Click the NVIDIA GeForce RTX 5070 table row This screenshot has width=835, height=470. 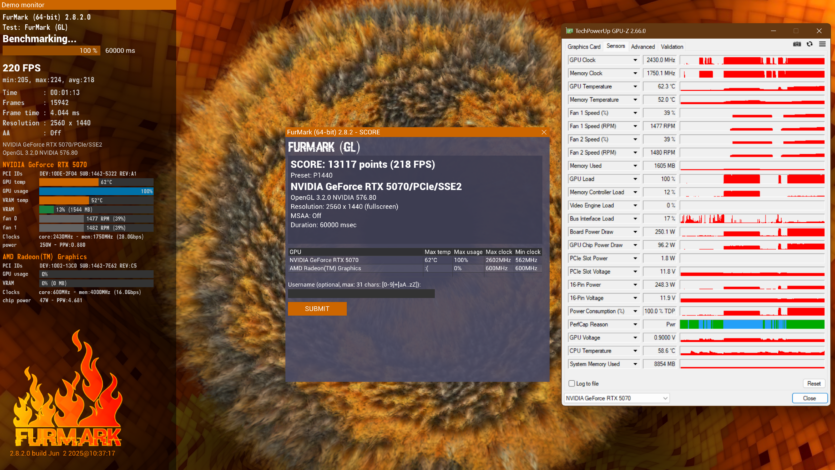[415, 260]
